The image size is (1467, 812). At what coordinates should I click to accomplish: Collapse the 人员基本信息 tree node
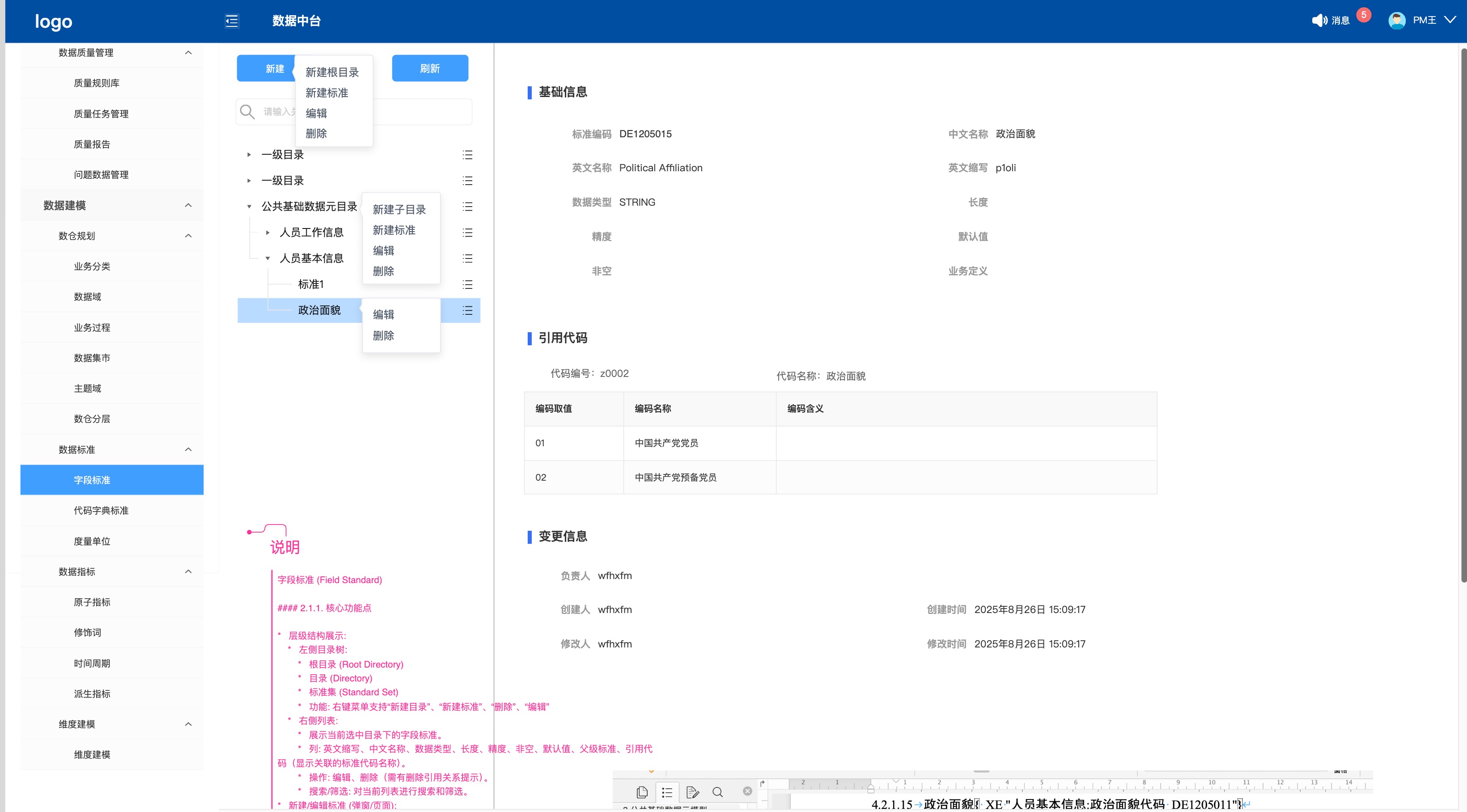pyautogui.click(x=267, y=258)
